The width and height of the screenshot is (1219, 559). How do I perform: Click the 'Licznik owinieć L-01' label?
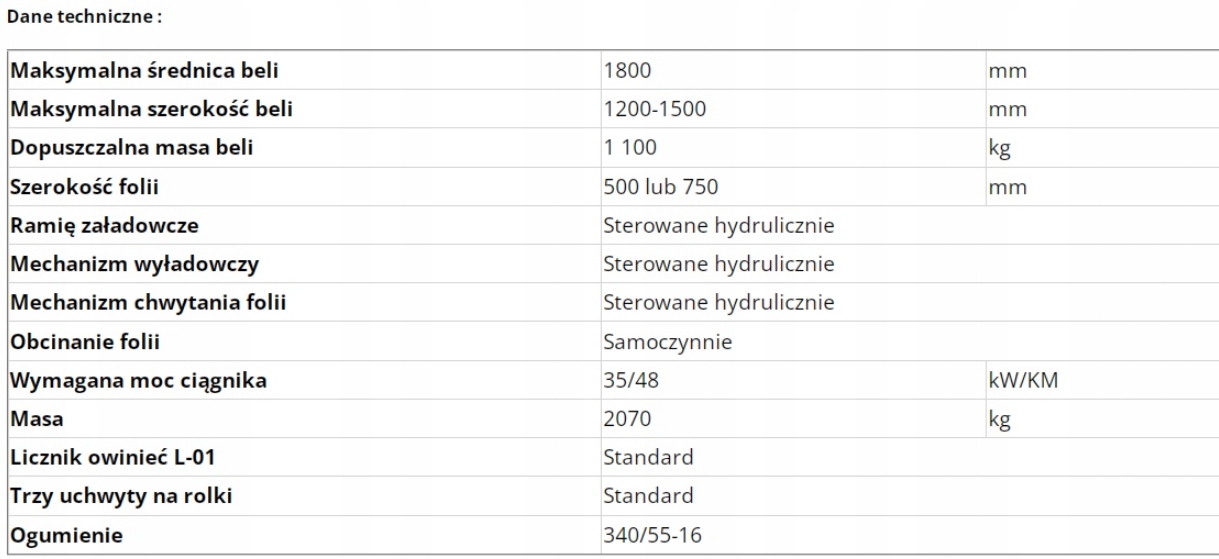(x=116, y=457)
